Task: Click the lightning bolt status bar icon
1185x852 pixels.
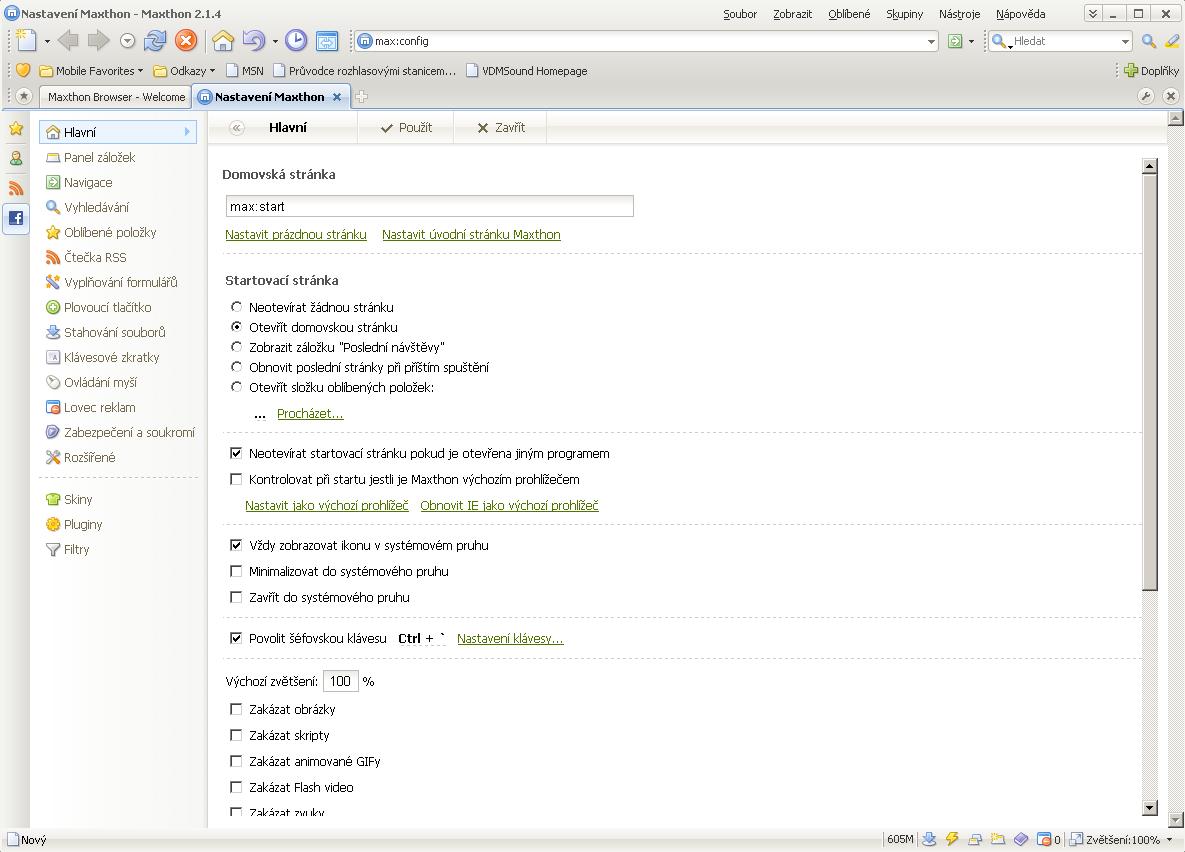Action: [x=952, y=839]
